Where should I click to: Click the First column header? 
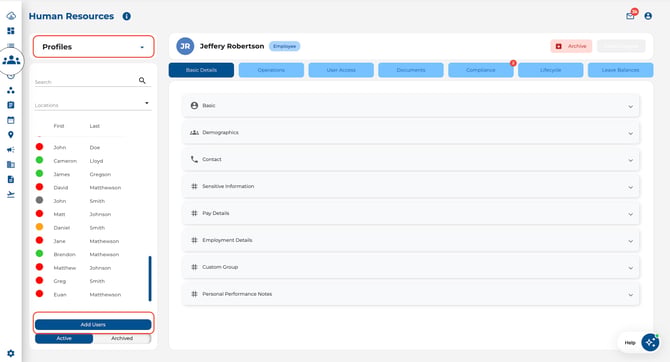tap(59, 126)
